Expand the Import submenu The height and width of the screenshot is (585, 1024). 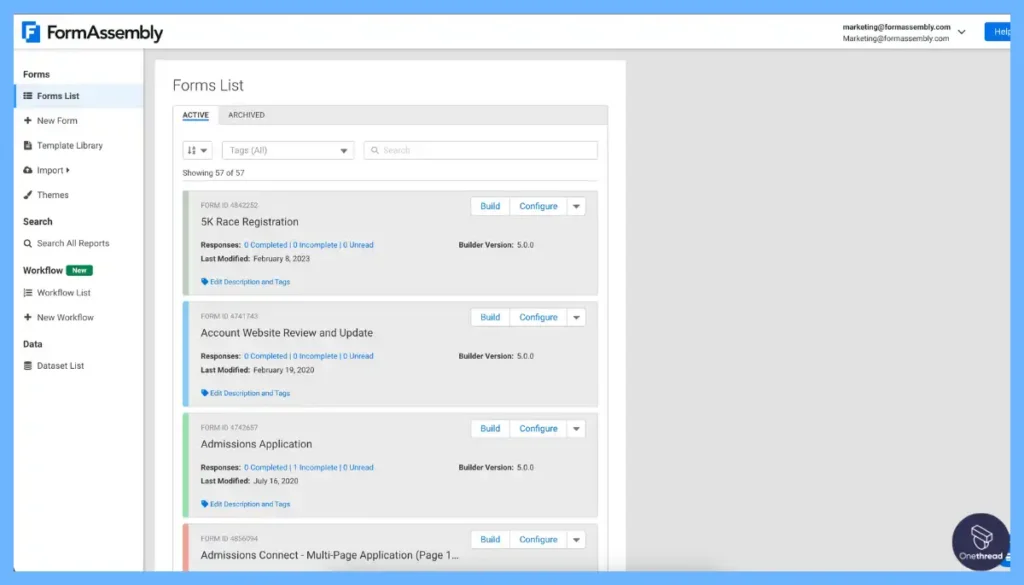point(53,170)
